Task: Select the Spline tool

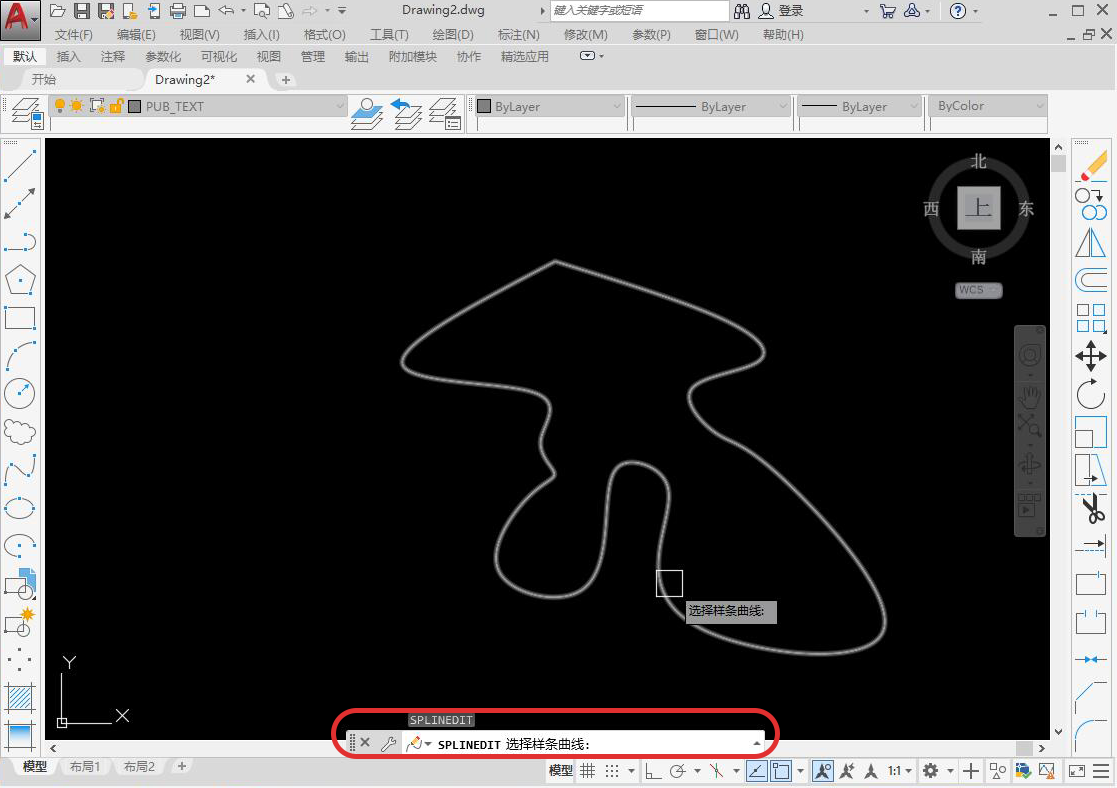Action: (x=20, y=470)
